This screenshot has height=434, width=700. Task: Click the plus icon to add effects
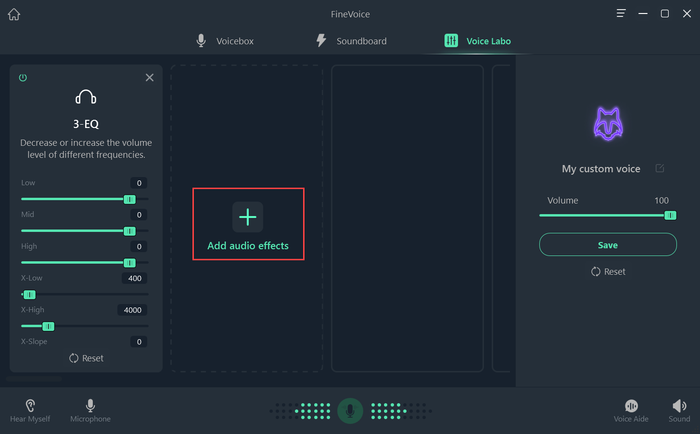click(x=248, y=217)
